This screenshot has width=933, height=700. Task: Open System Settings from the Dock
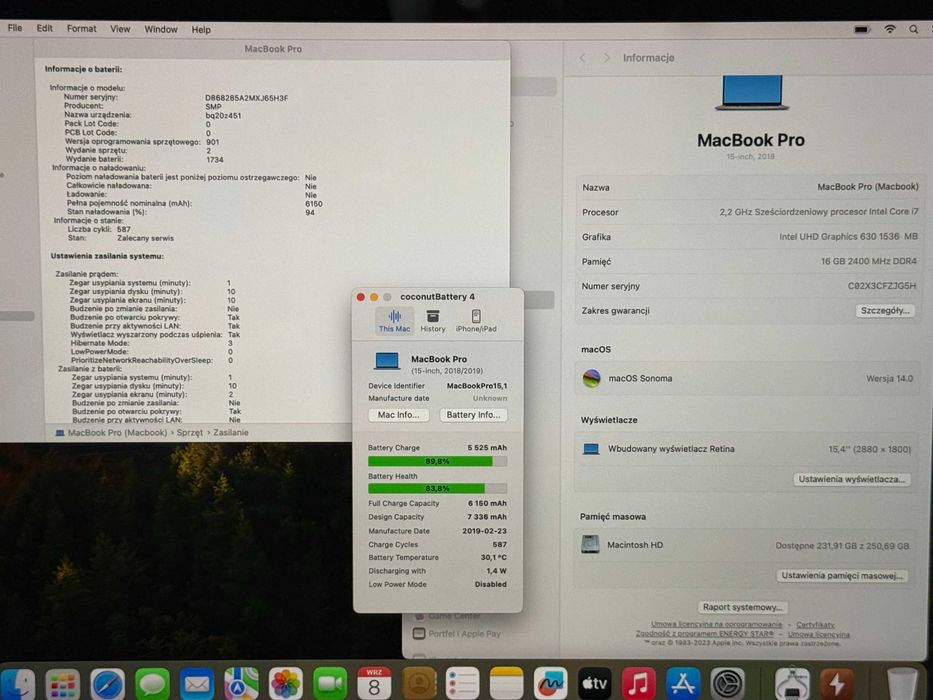(x=728, y=683)
